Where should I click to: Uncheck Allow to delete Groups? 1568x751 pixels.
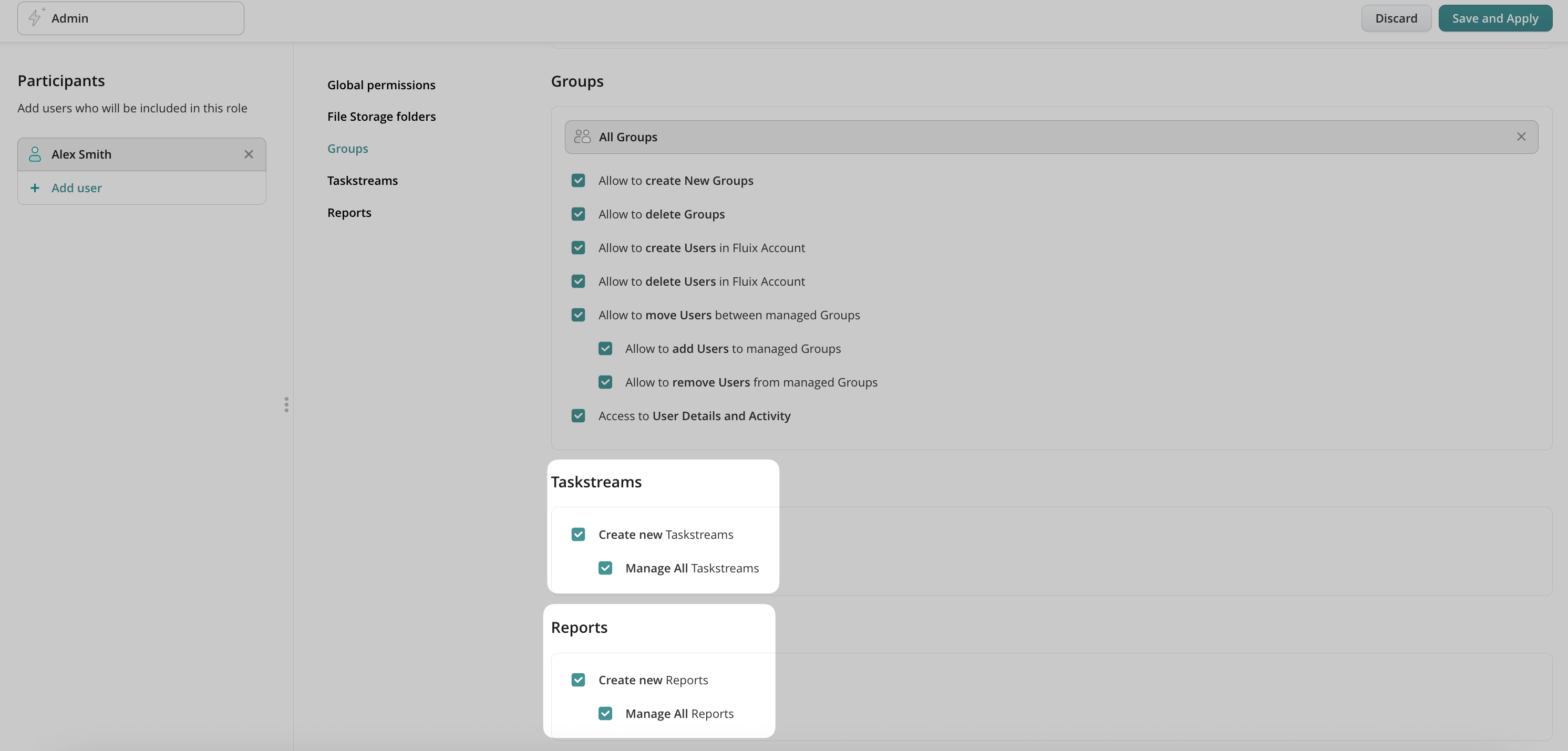(x=578, y=214)
